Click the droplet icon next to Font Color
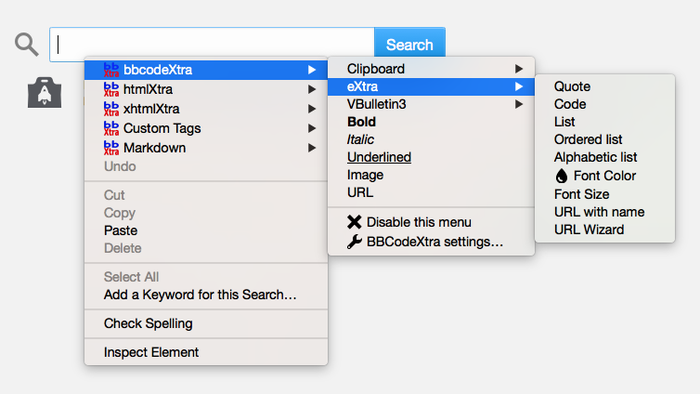The image size is (700, 394). [561, 176]
